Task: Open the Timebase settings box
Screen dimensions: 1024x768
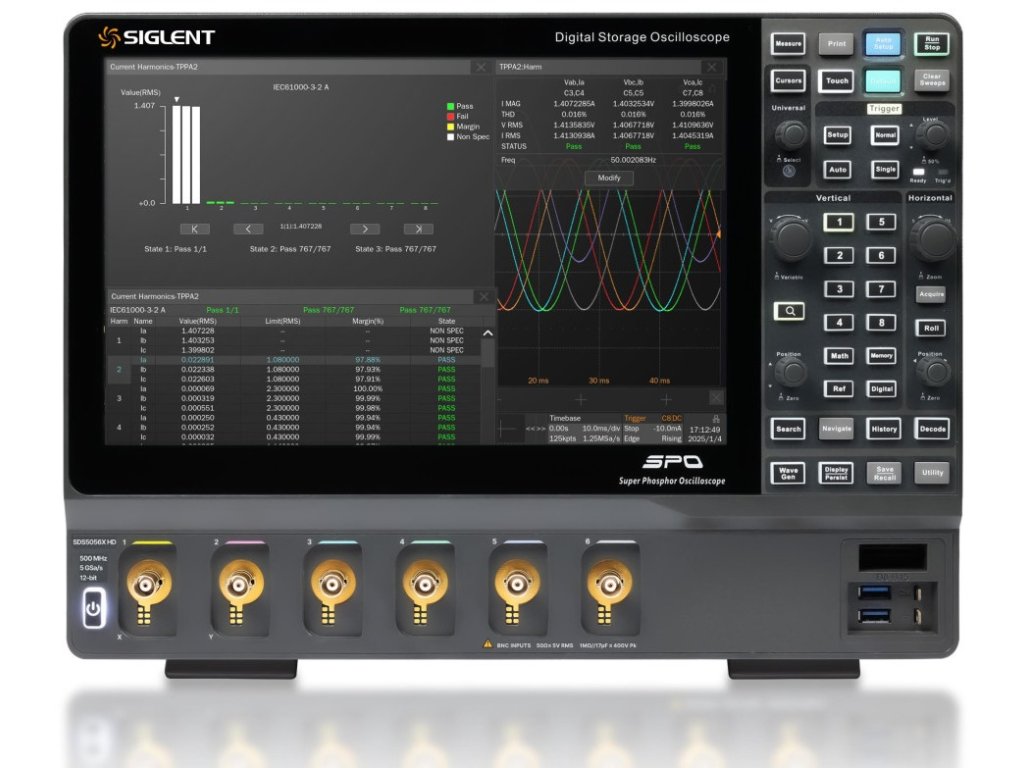Action: [x=580, y=429]
